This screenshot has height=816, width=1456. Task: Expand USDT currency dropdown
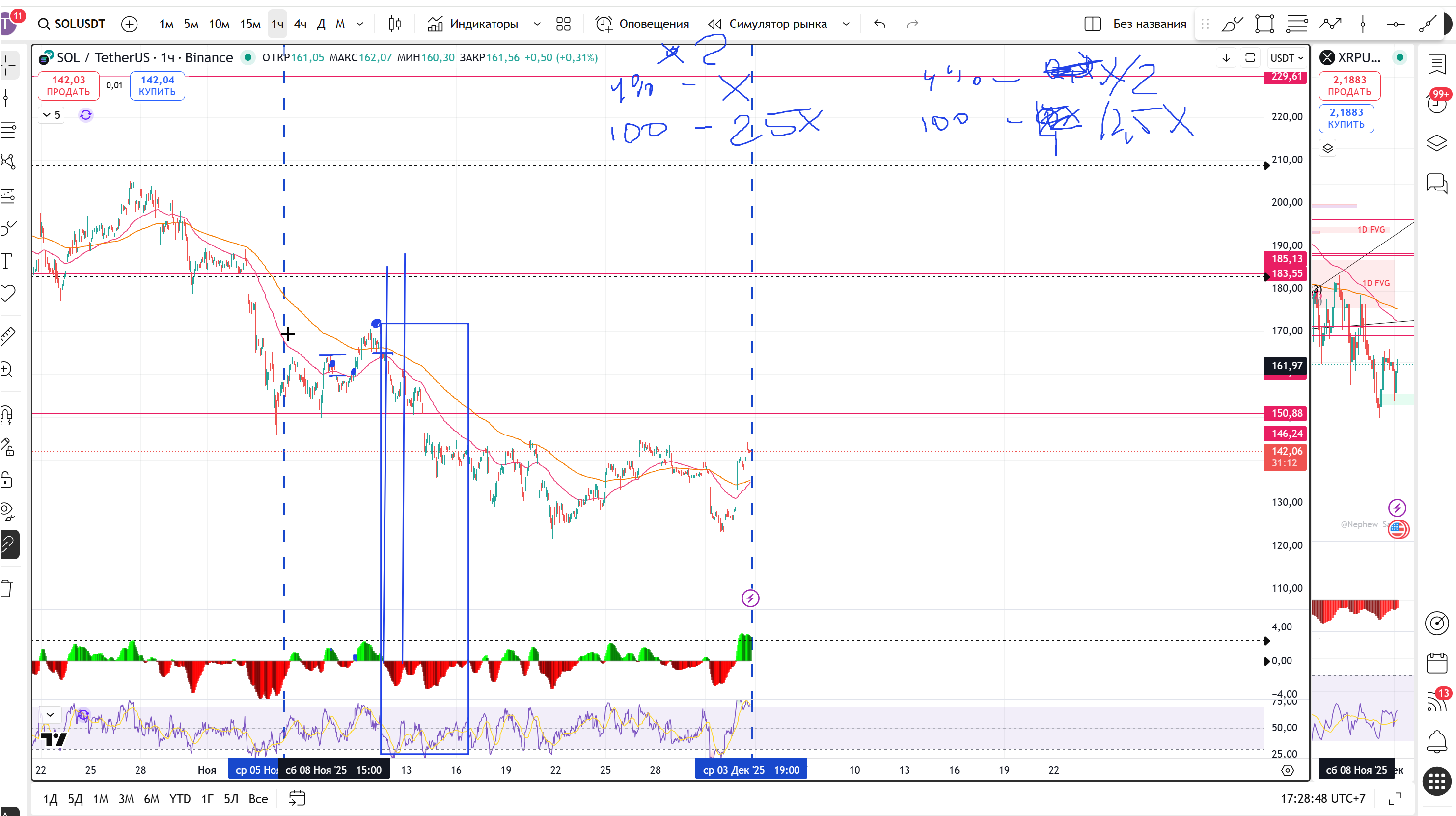click(1287, 58)
